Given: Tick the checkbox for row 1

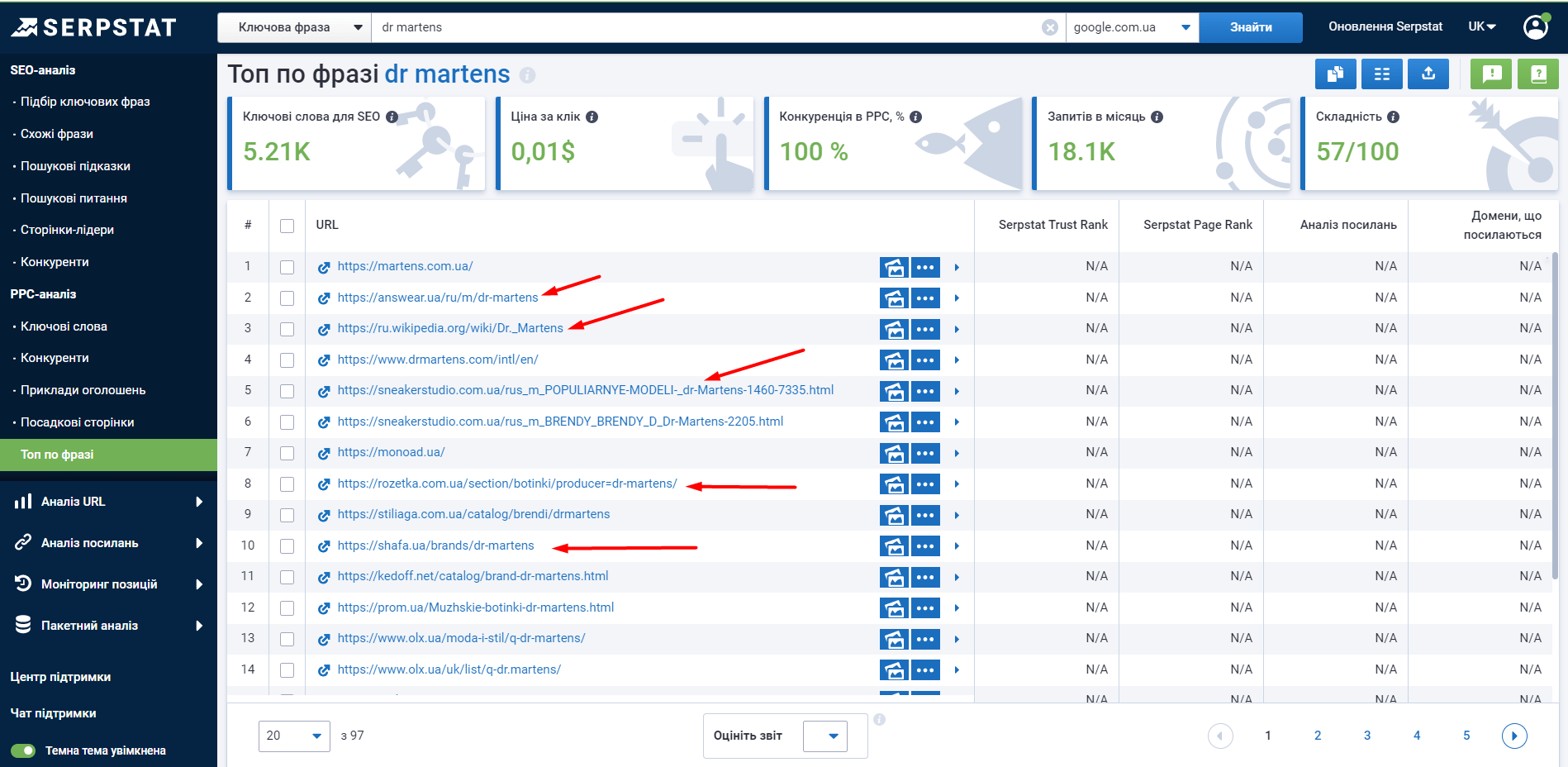Looking at the screenshot, I should (287, 267).
